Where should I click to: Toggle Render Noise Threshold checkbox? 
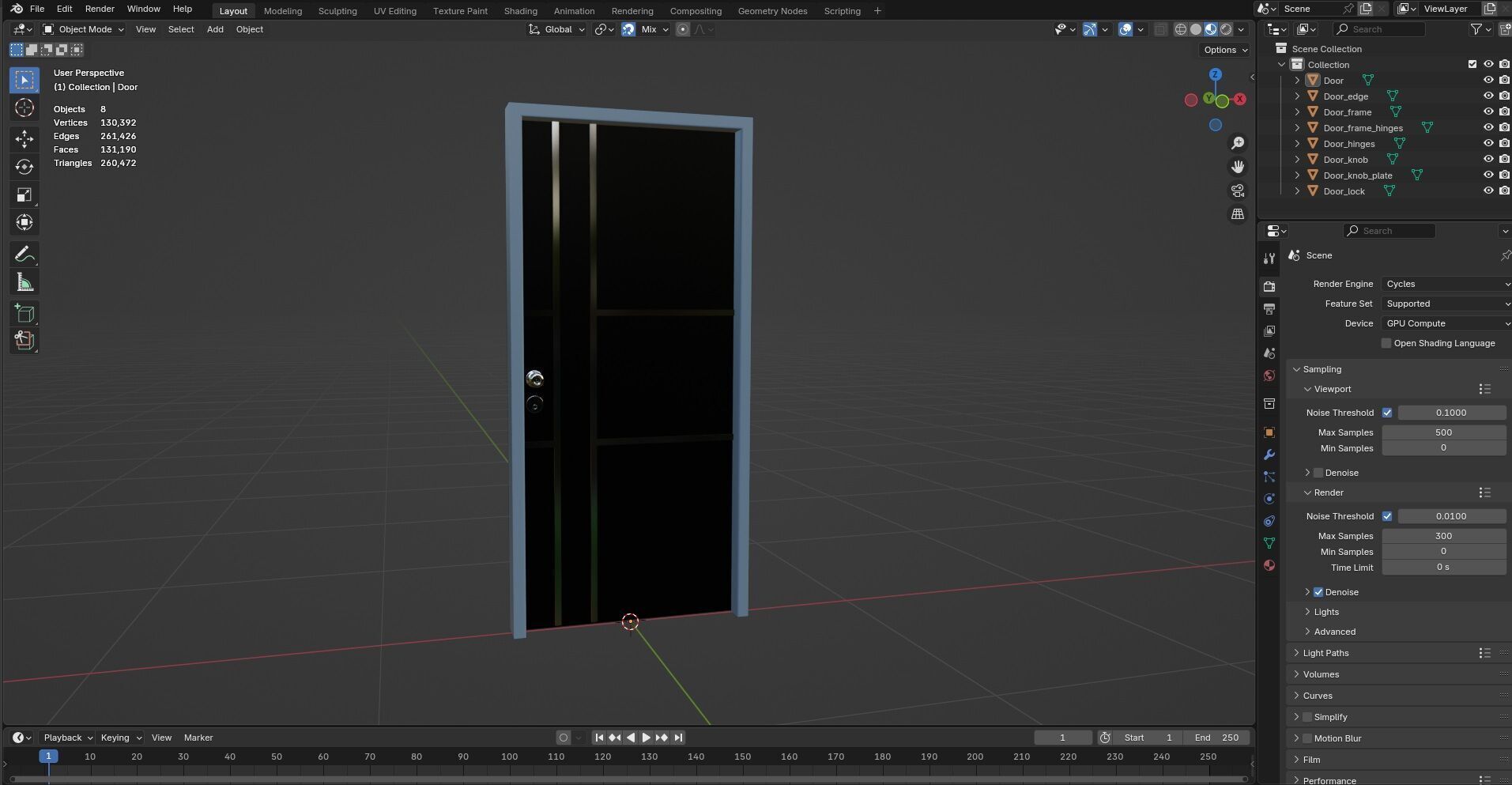coord(1386,516)
